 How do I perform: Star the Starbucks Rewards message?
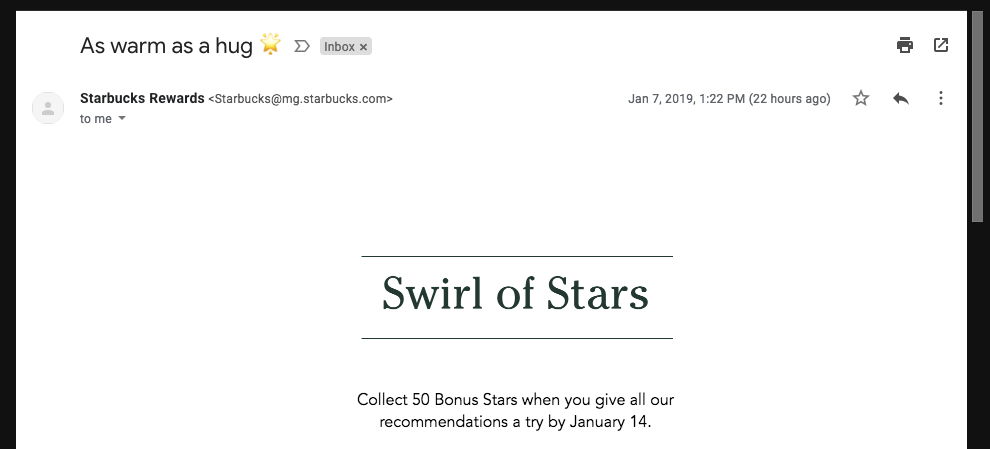(861, 98)
